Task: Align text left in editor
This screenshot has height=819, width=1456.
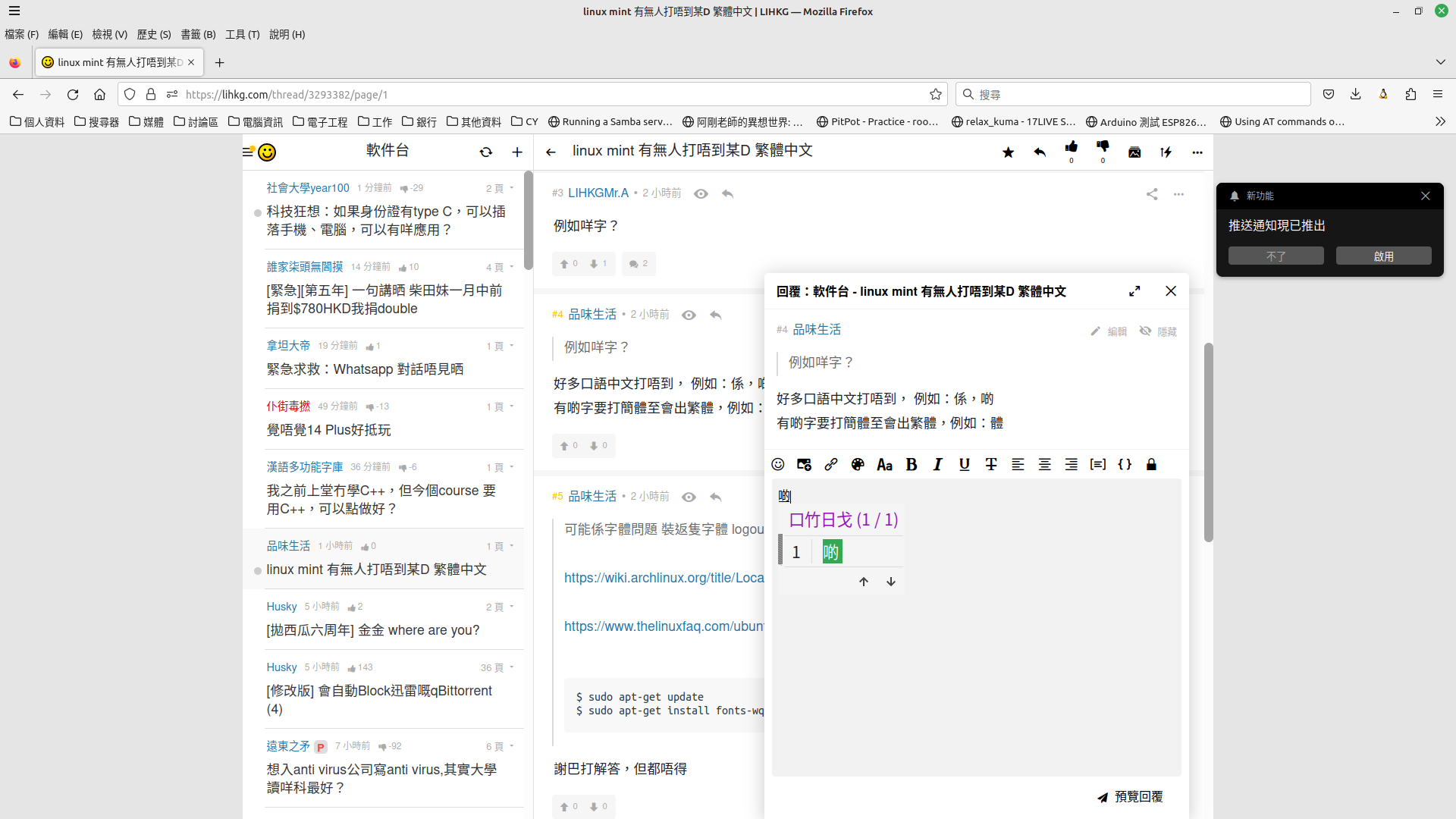Action: point(1018,464)
